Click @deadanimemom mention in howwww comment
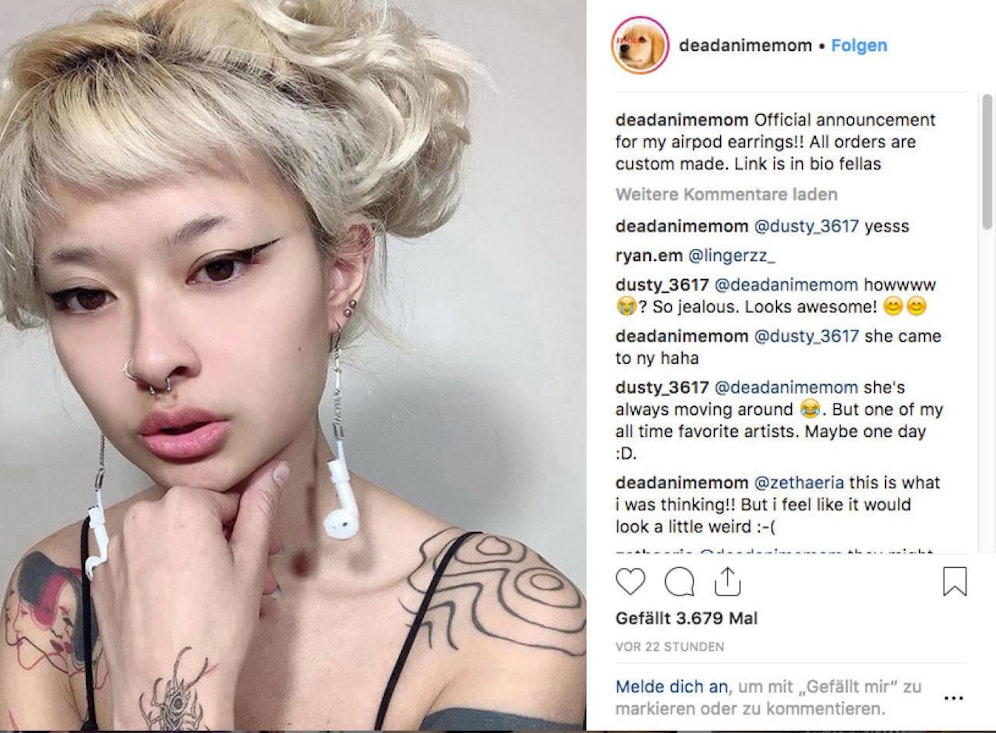The height and width of the screenshot is (733, 996). point(786,285)
